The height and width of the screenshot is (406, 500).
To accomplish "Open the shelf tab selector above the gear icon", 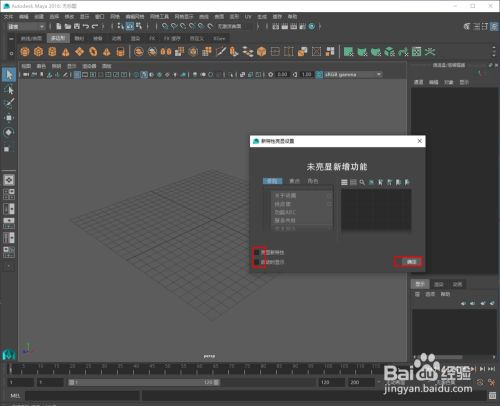I will coord(11,39).
